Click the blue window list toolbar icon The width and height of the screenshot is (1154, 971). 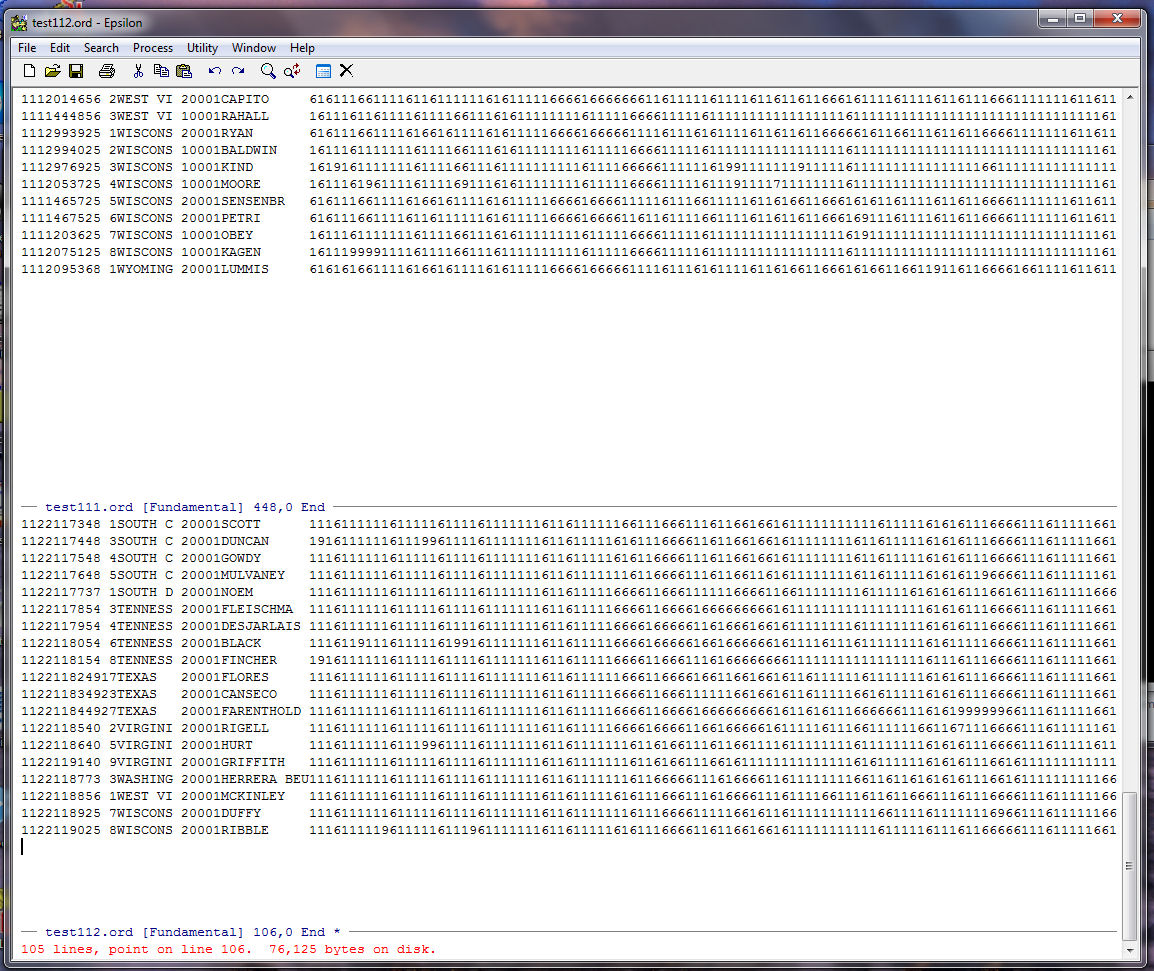323,71
